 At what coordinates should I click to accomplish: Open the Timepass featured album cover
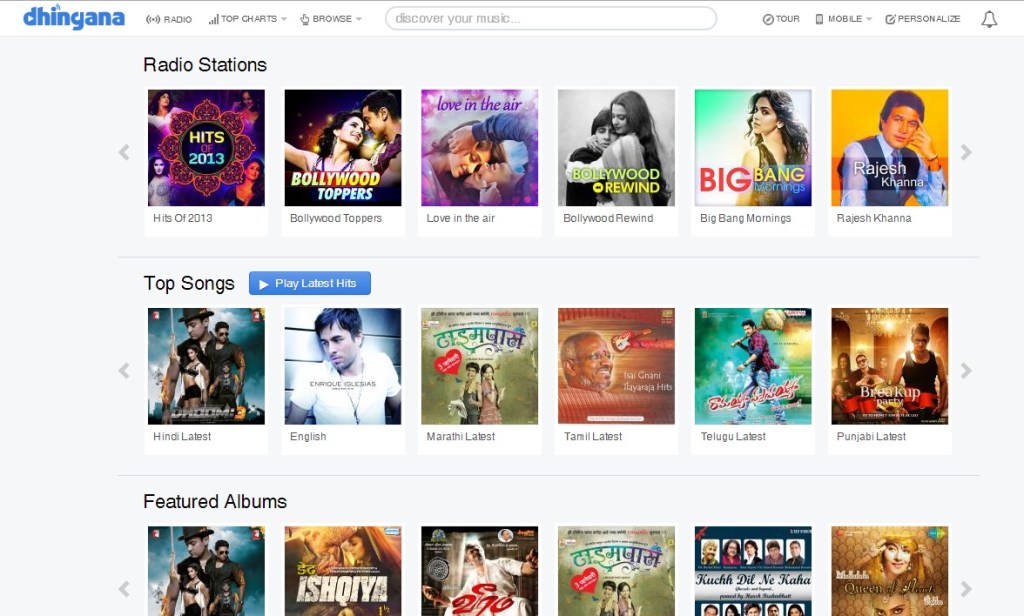[x=616, y=571]
